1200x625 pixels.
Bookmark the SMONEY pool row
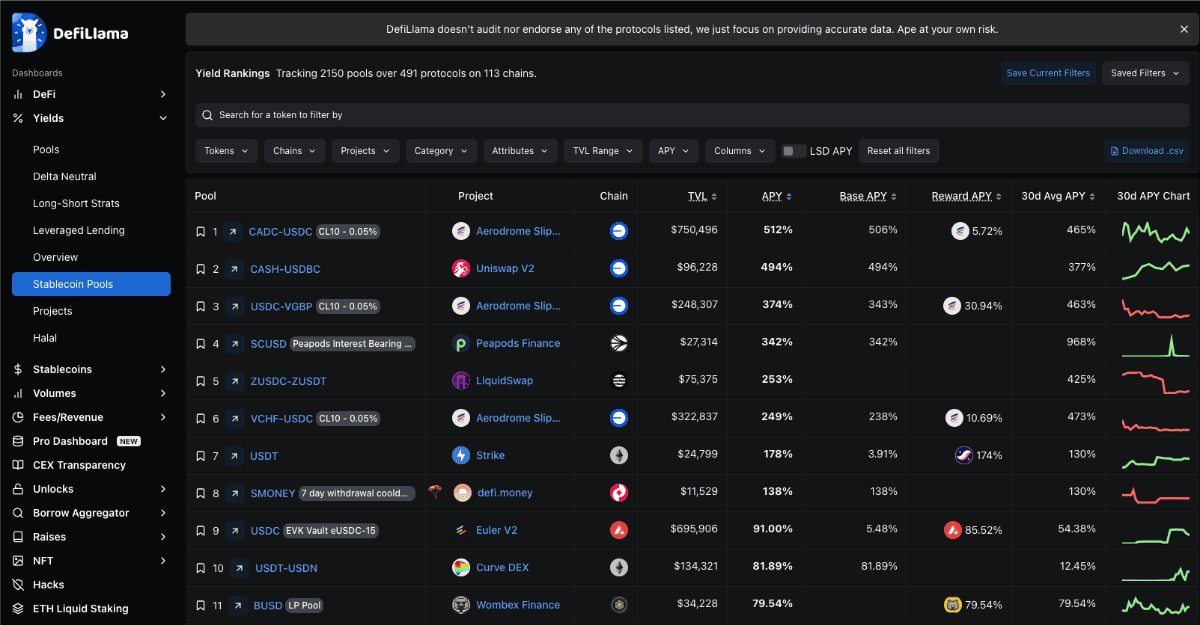click(x=201, y=493)
